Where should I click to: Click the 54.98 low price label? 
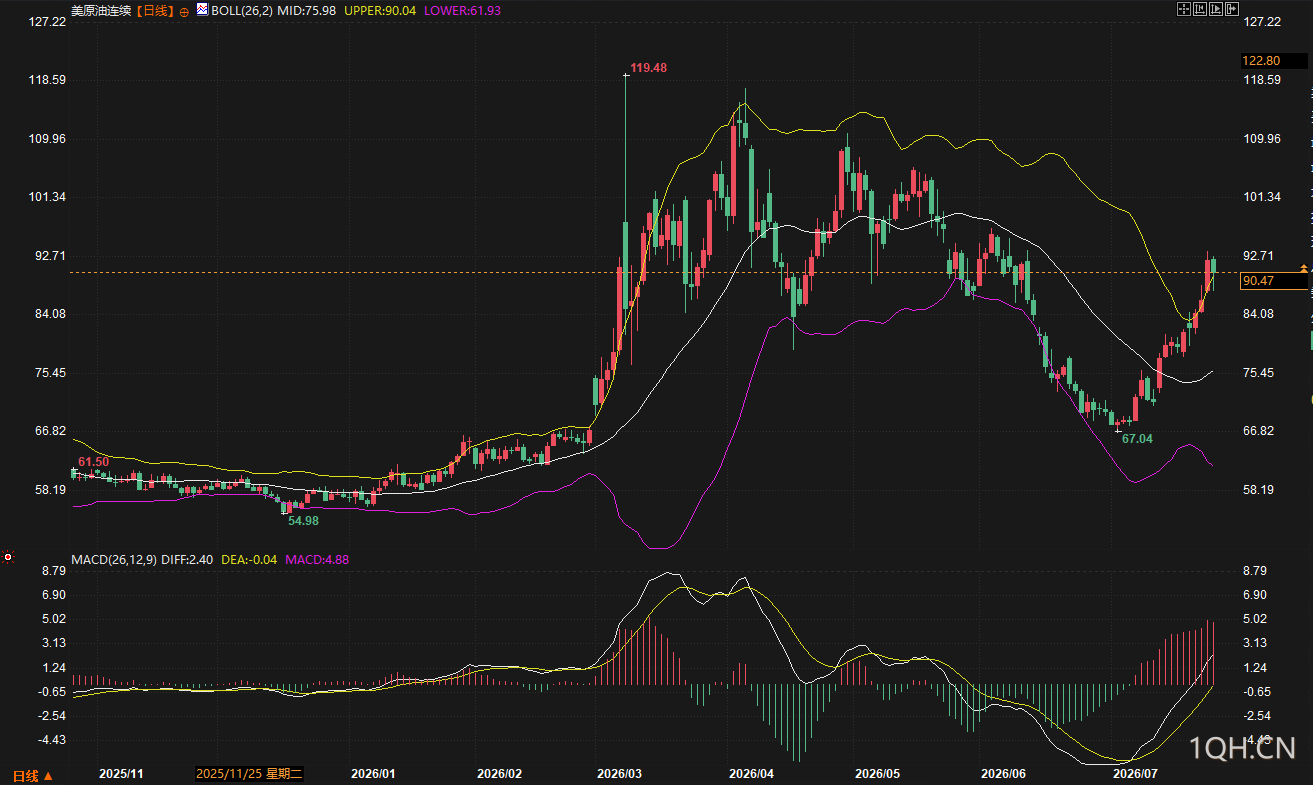303,521
